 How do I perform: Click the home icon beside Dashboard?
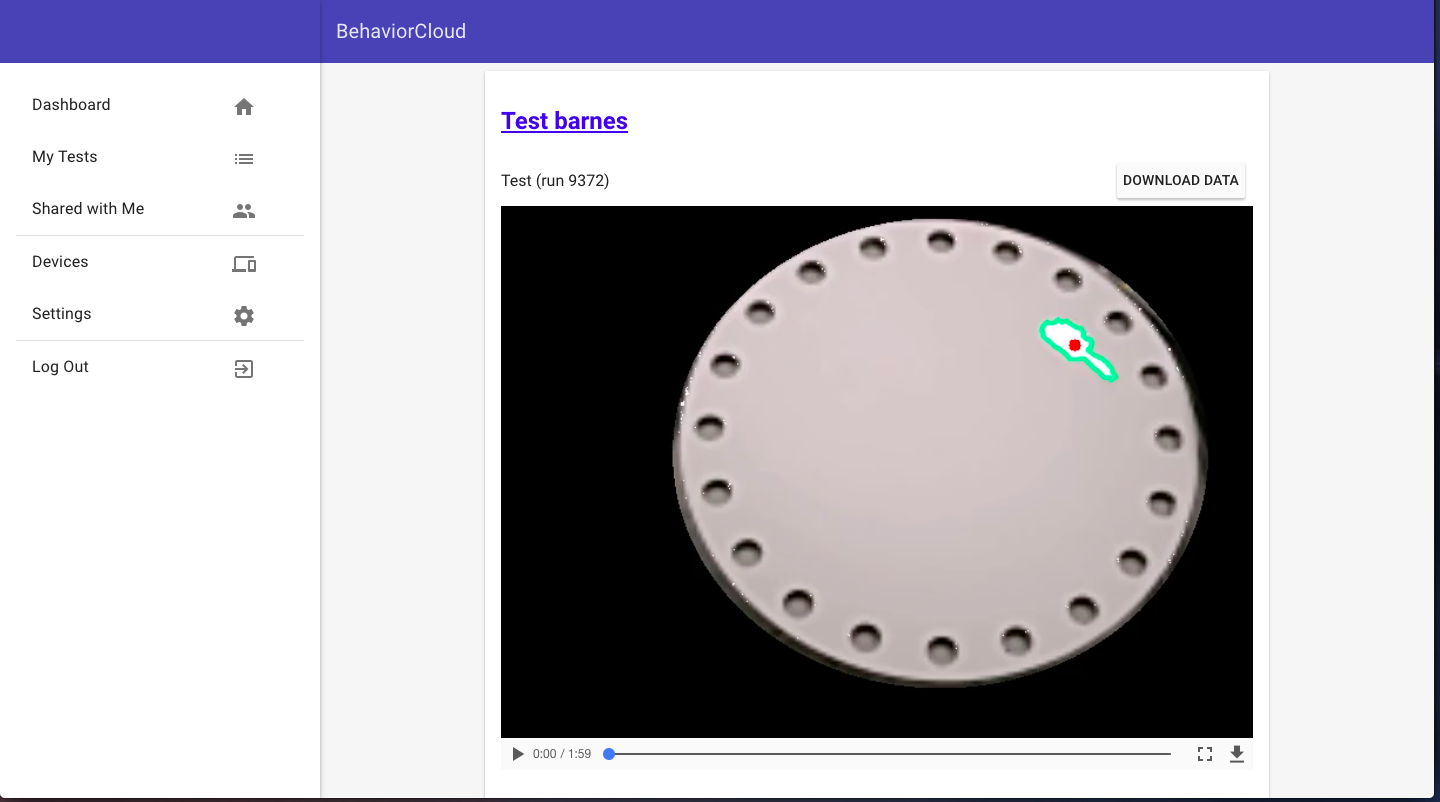tap(244, 107)
